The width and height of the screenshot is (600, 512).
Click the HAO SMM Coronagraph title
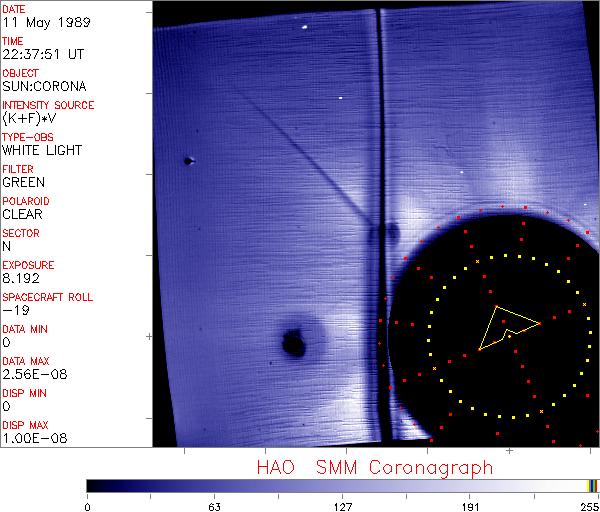tap(374, 467)
